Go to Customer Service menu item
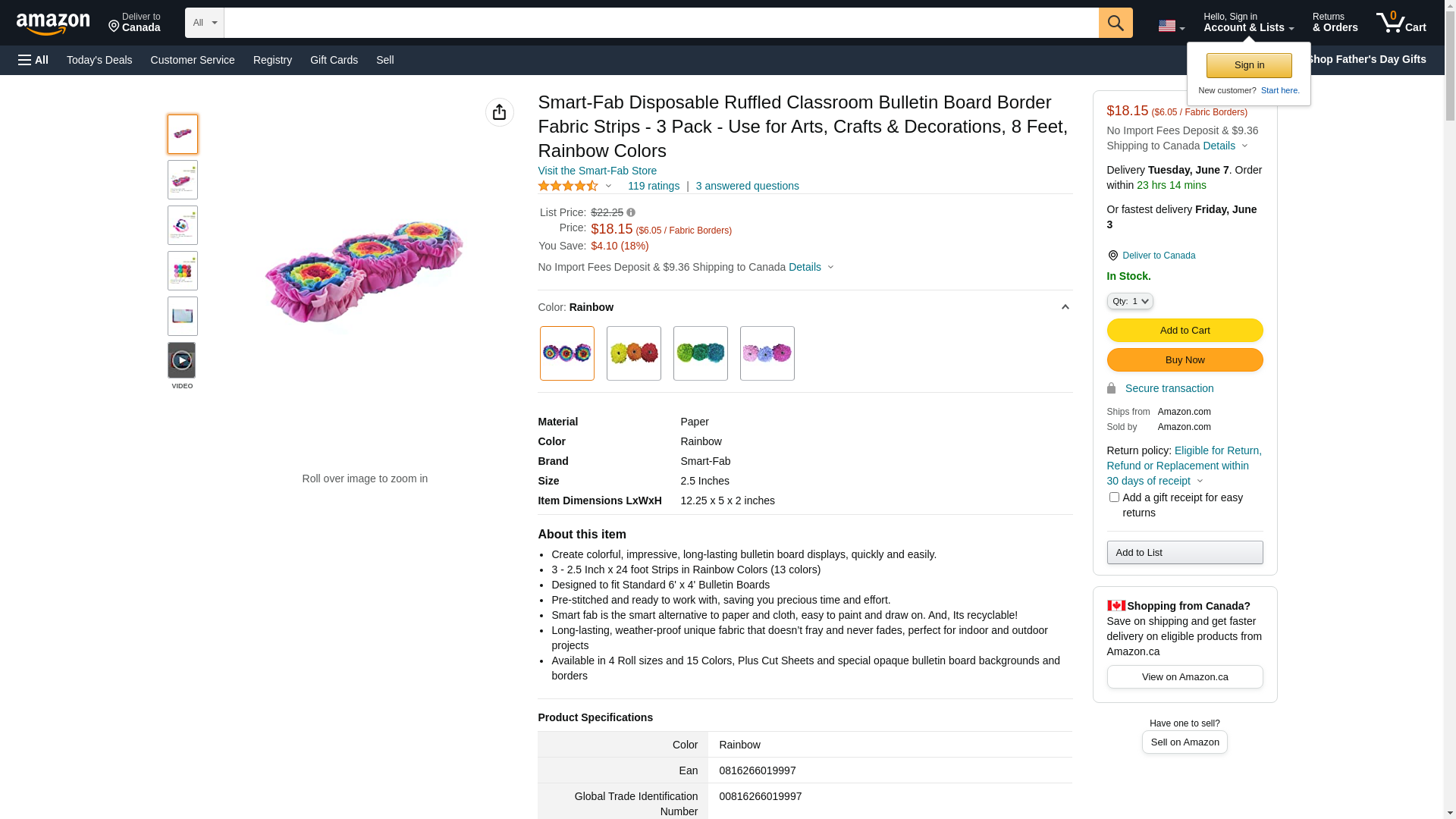Viewport: 1456px width, 819px height. click(193, 60)
